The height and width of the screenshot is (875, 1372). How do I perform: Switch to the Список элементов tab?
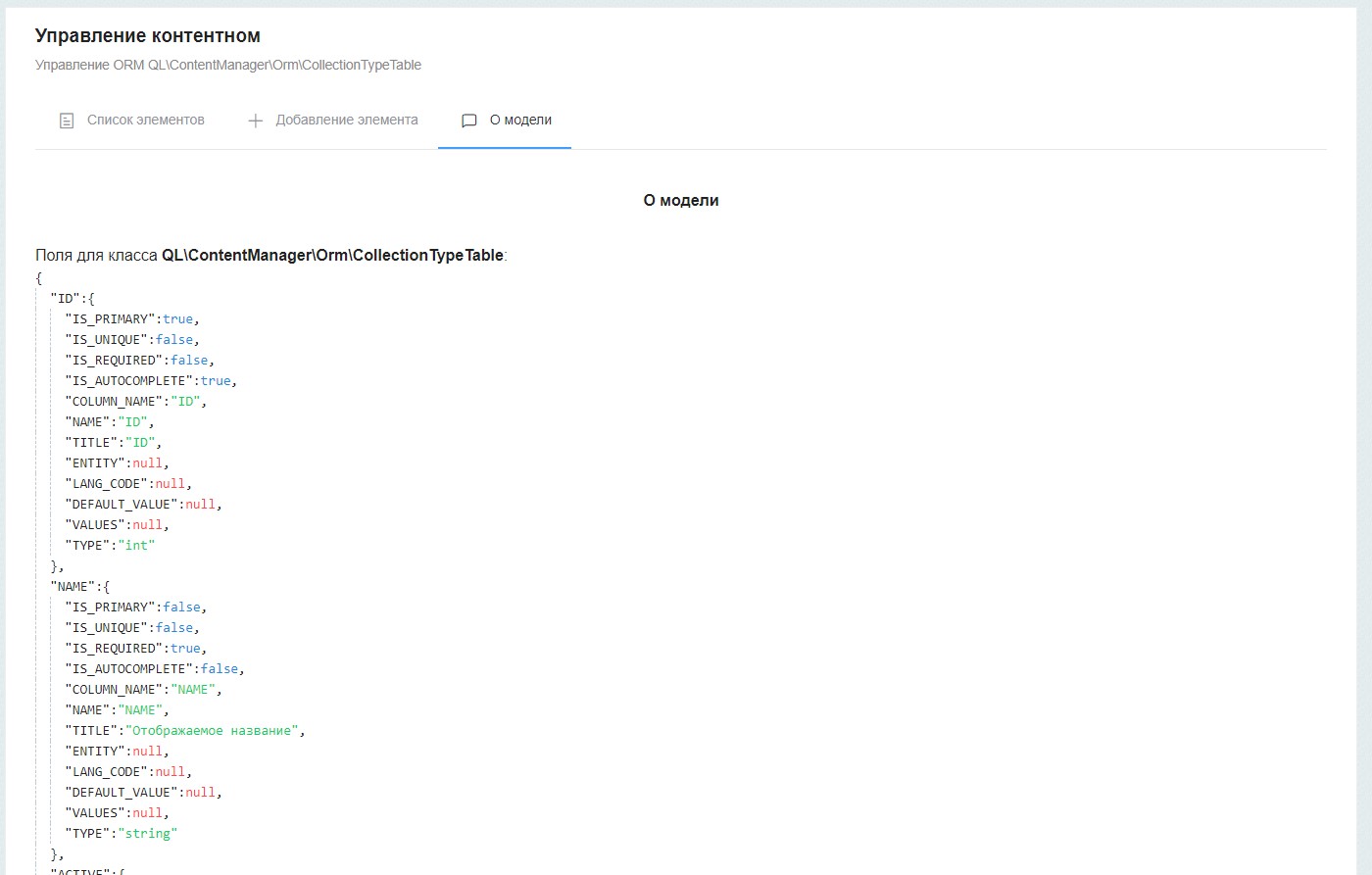(x=145, y=120)
